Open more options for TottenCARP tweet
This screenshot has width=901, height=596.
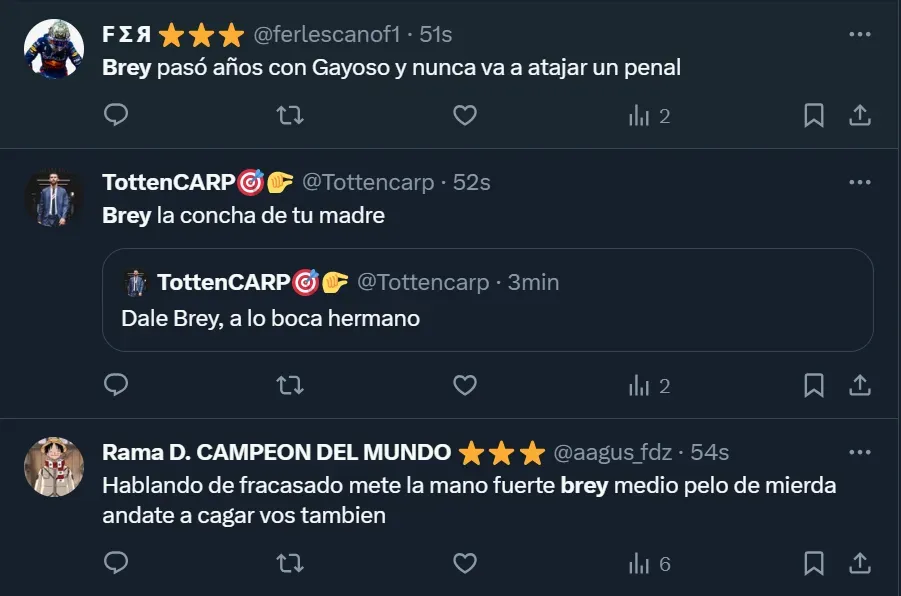(859, 183)
